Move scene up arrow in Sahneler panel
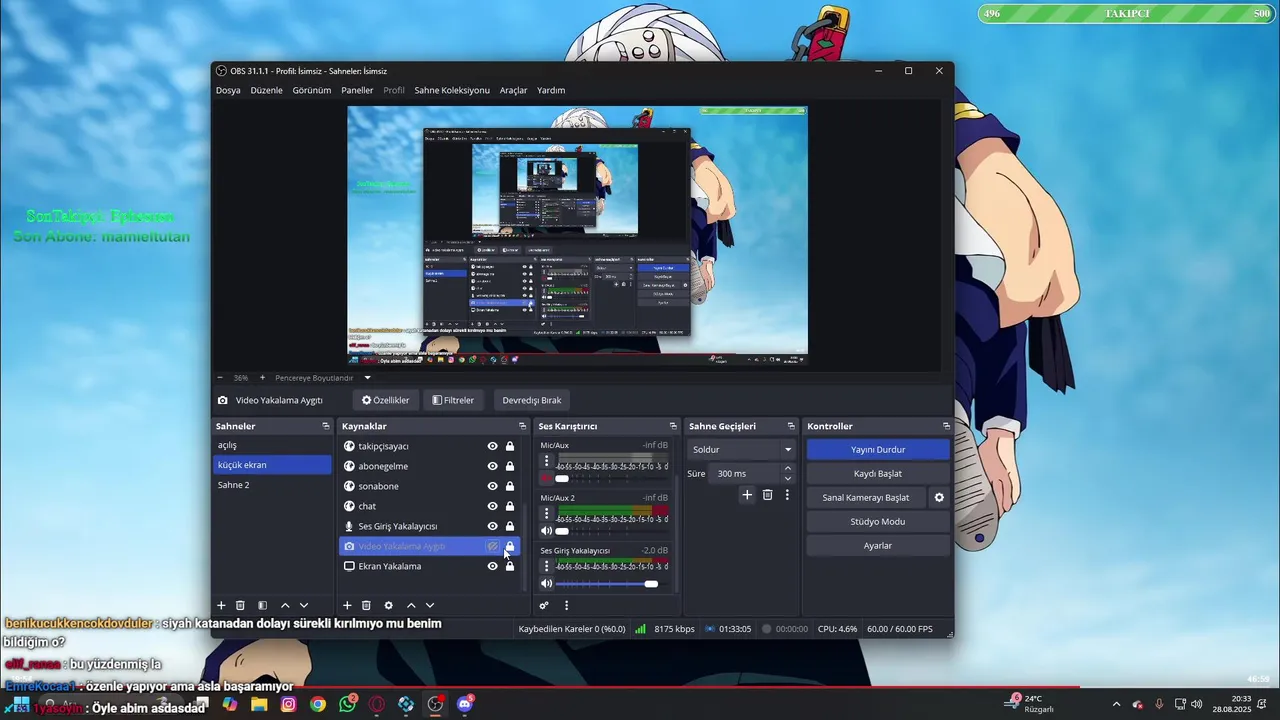The height and width of the screenshot is (720, 1280). (x=285, y=605)
